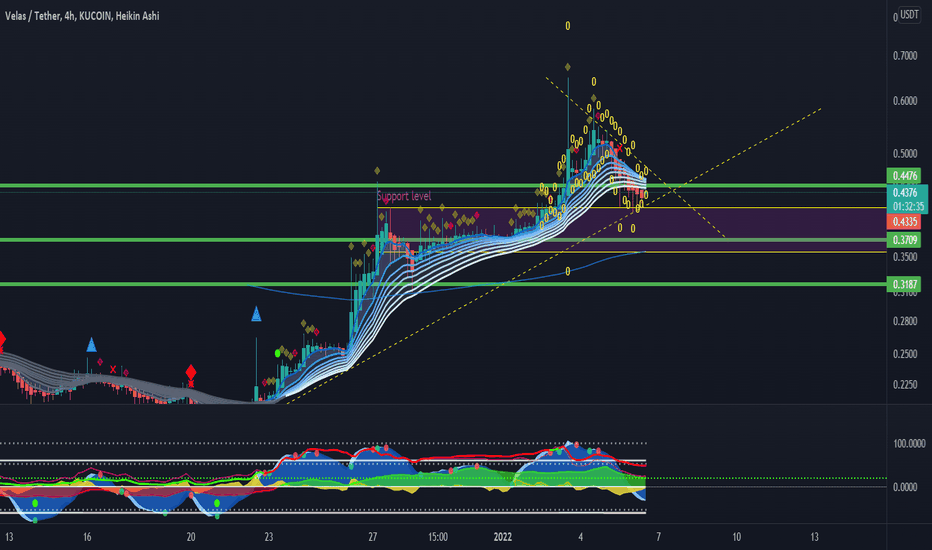Viewport: 932px width, 550px height.
Task: Click the 15:00 label on time axis
Action: (x=438, y=537)
